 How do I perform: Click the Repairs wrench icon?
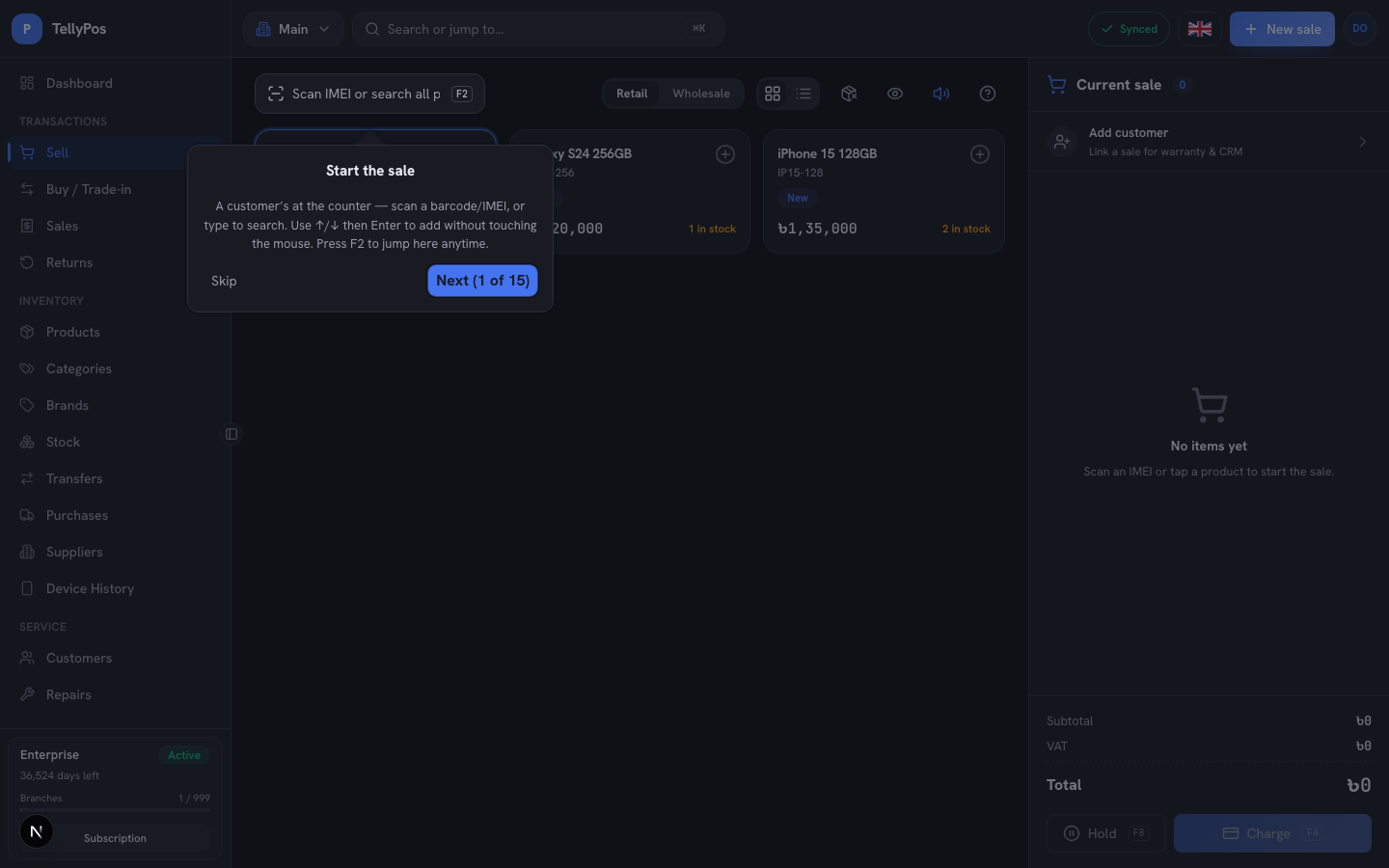point(27,694)
